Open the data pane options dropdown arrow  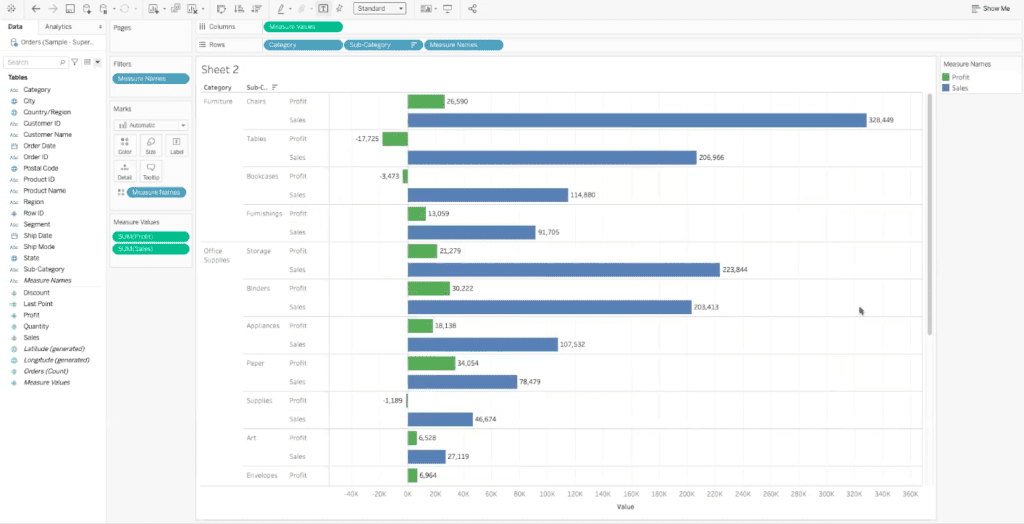[x=98, y=62]
